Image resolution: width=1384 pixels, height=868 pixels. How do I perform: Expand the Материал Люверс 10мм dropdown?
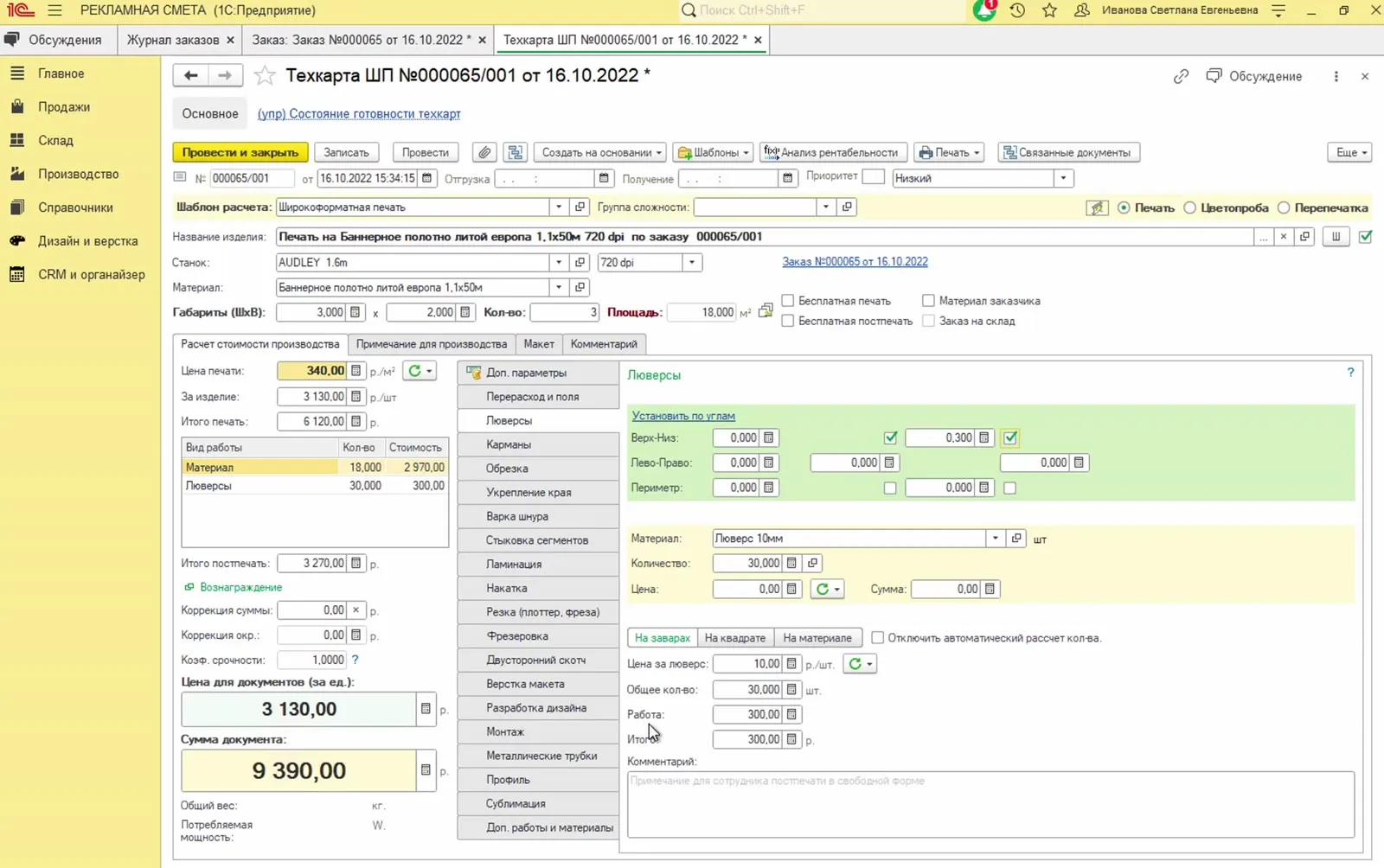point(995,538)
